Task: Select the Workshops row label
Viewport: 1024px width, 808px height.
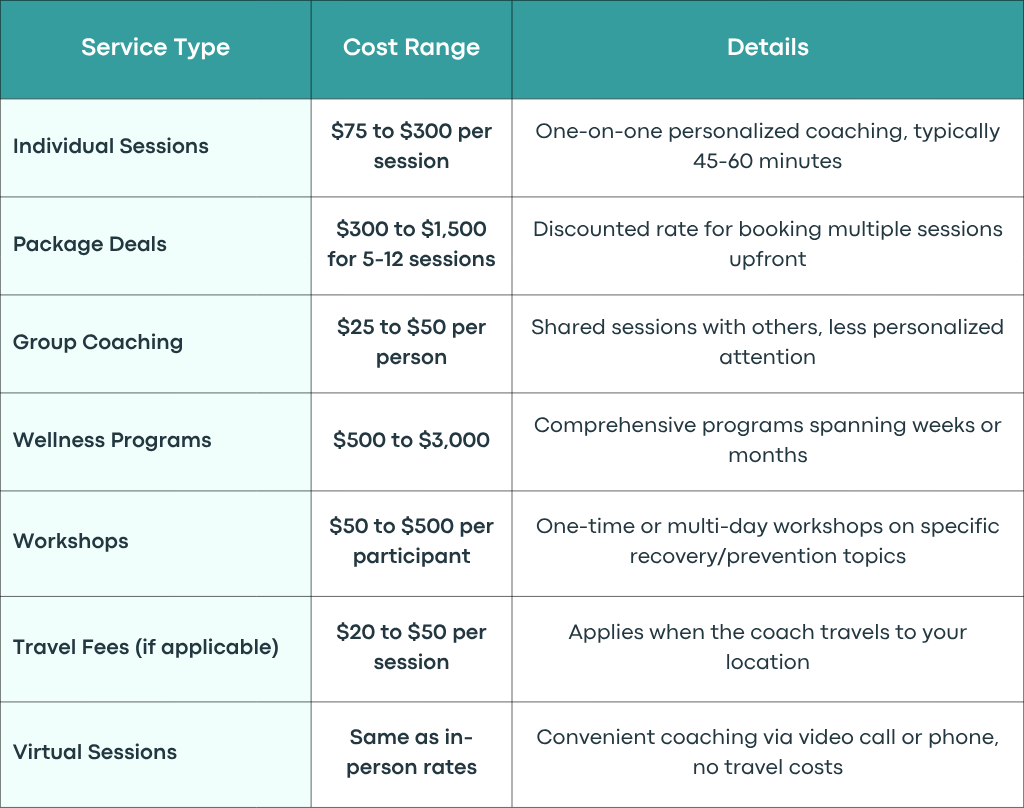Action: 71,541
